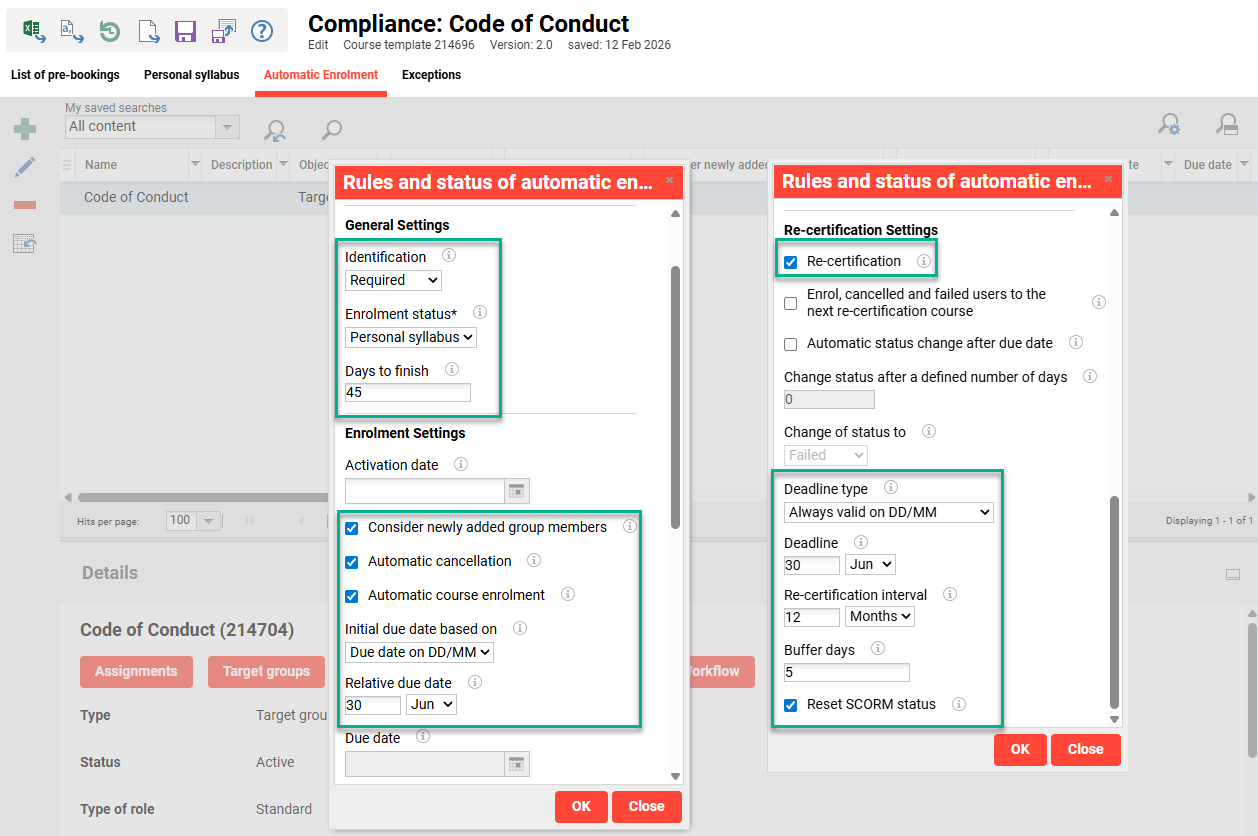The image size is (1258, 836).
Task: Enable Automatic status change after due date
Action: 791,344
